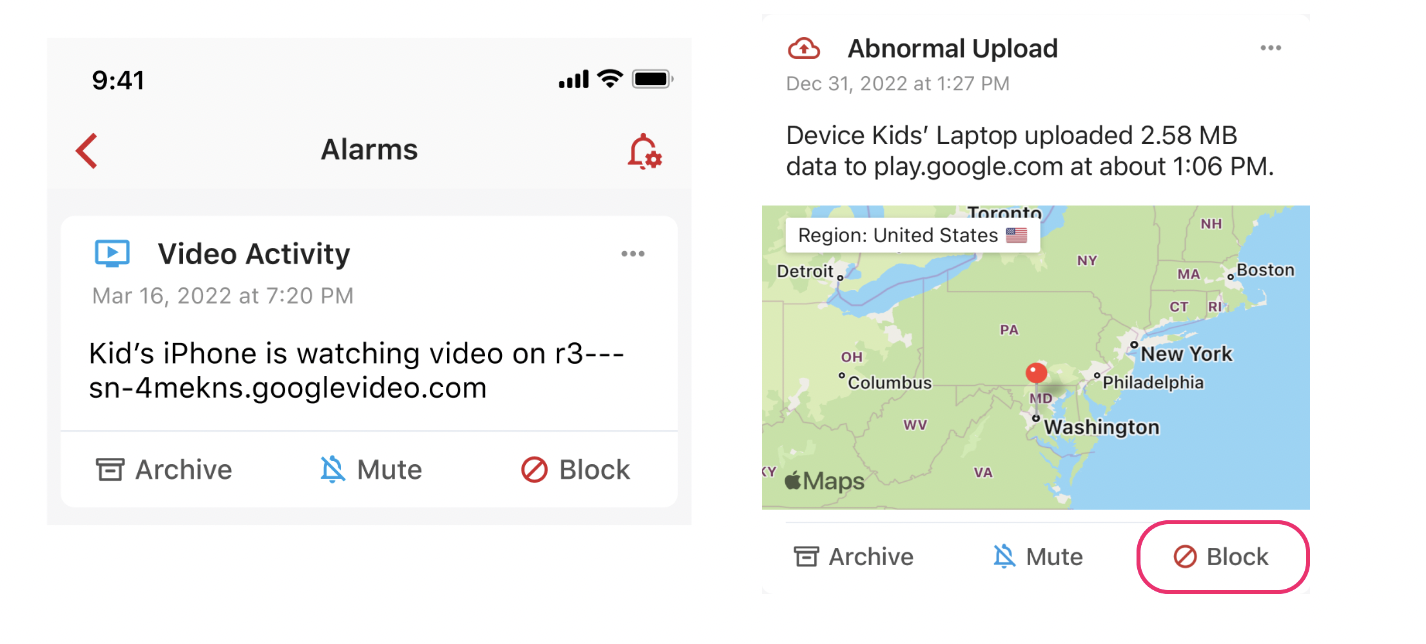Block the Abnormal Upload alarm
This screenshot has width=1426, height=644.
click(1223, 557)
